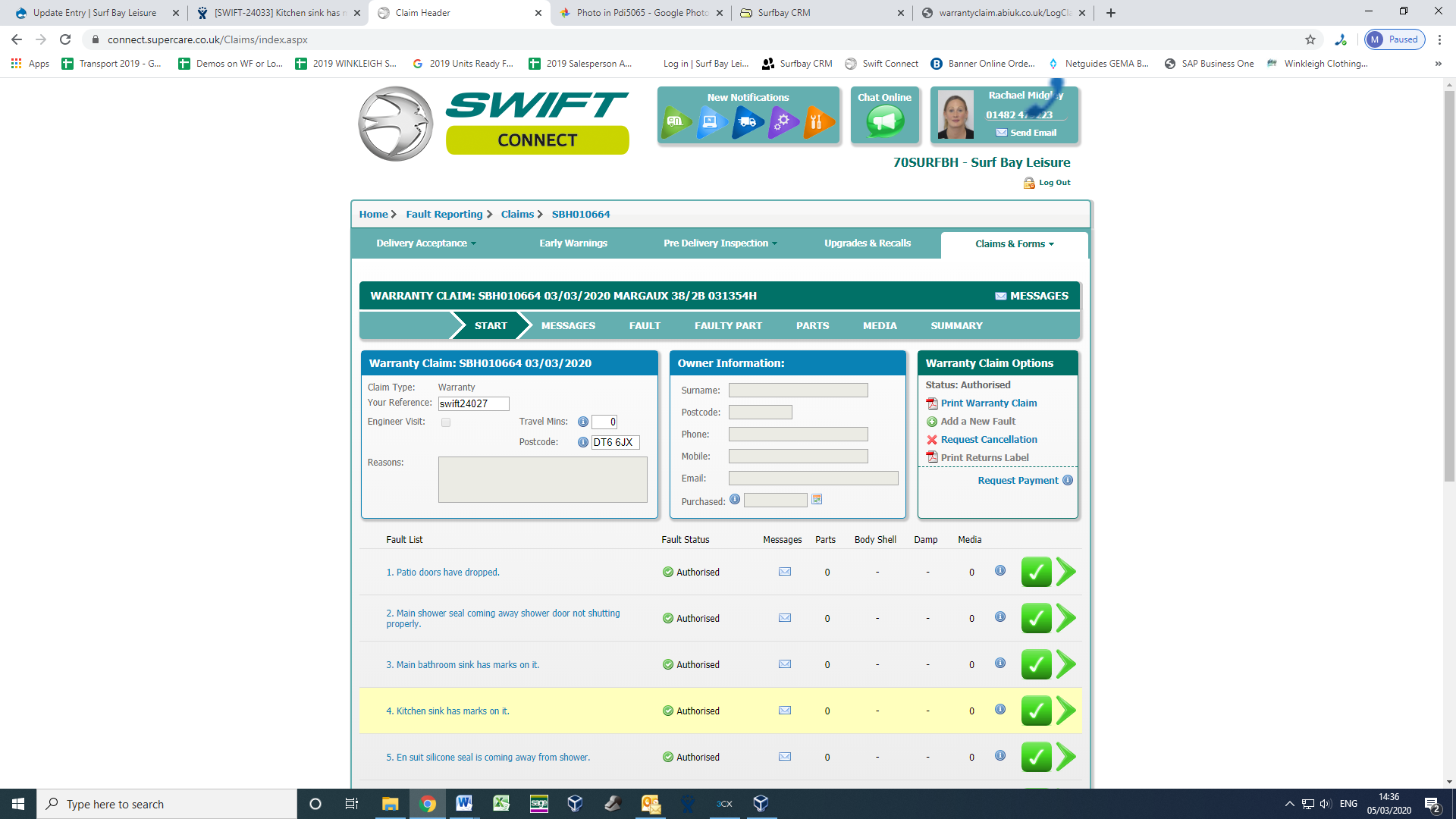The height and width of the screenshot is (819, 1456).
Task: Toggle the Engineer Visit checkbox
Action: 446,422
